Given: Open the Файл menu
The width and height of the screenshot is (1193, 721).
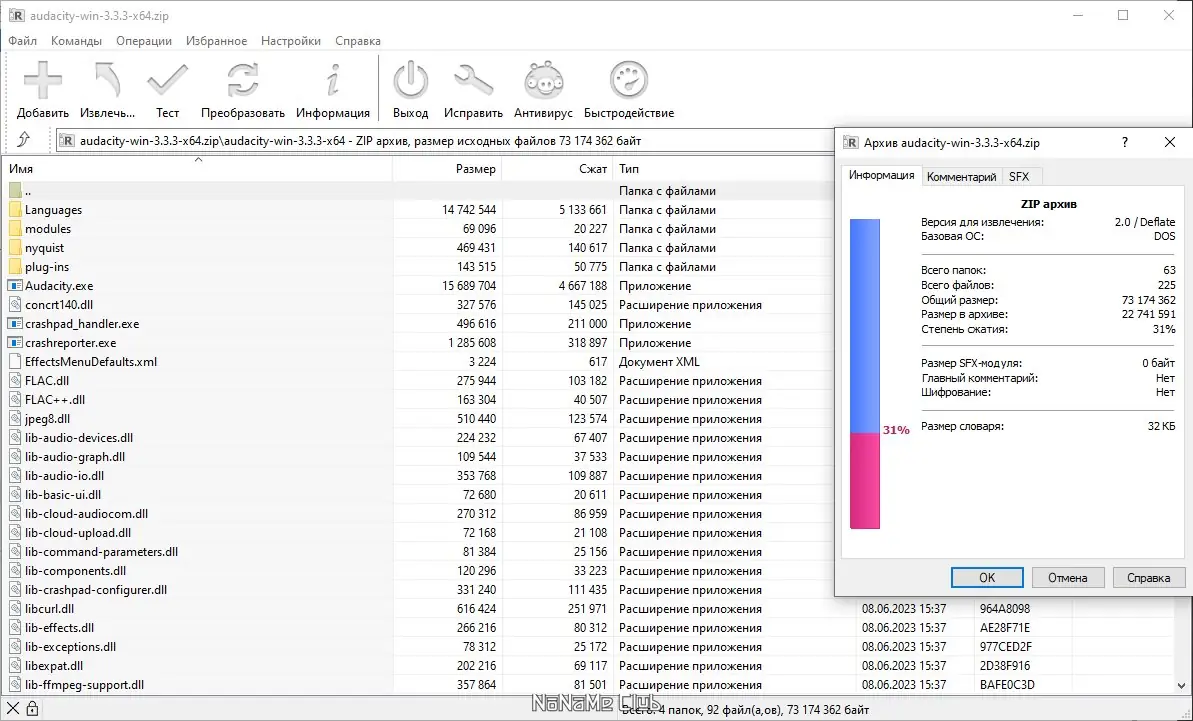Looking at the screenshot, I should point(23,41).
